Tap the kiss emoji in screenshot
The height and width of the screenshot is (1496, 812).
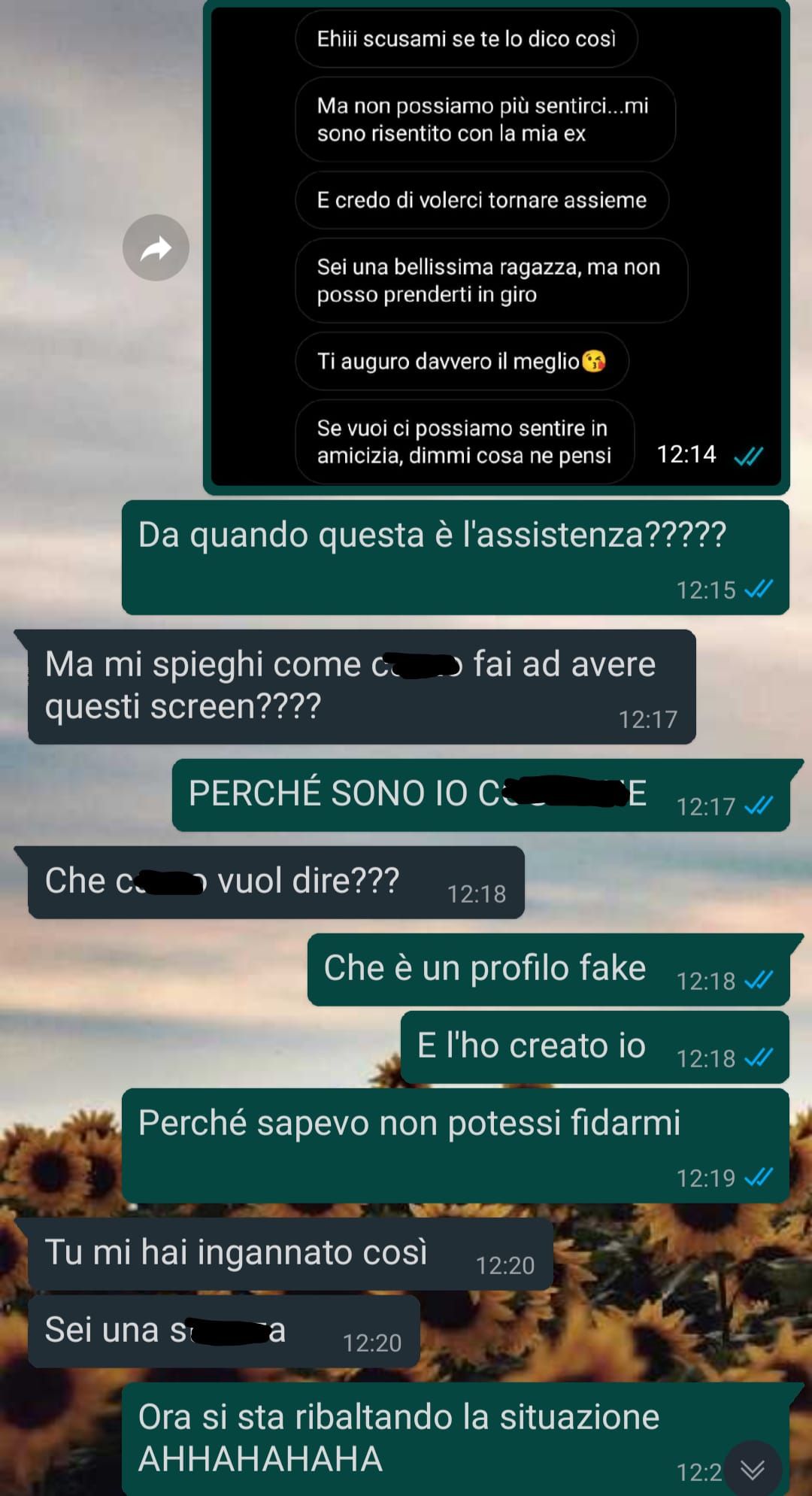click(594, 361)
